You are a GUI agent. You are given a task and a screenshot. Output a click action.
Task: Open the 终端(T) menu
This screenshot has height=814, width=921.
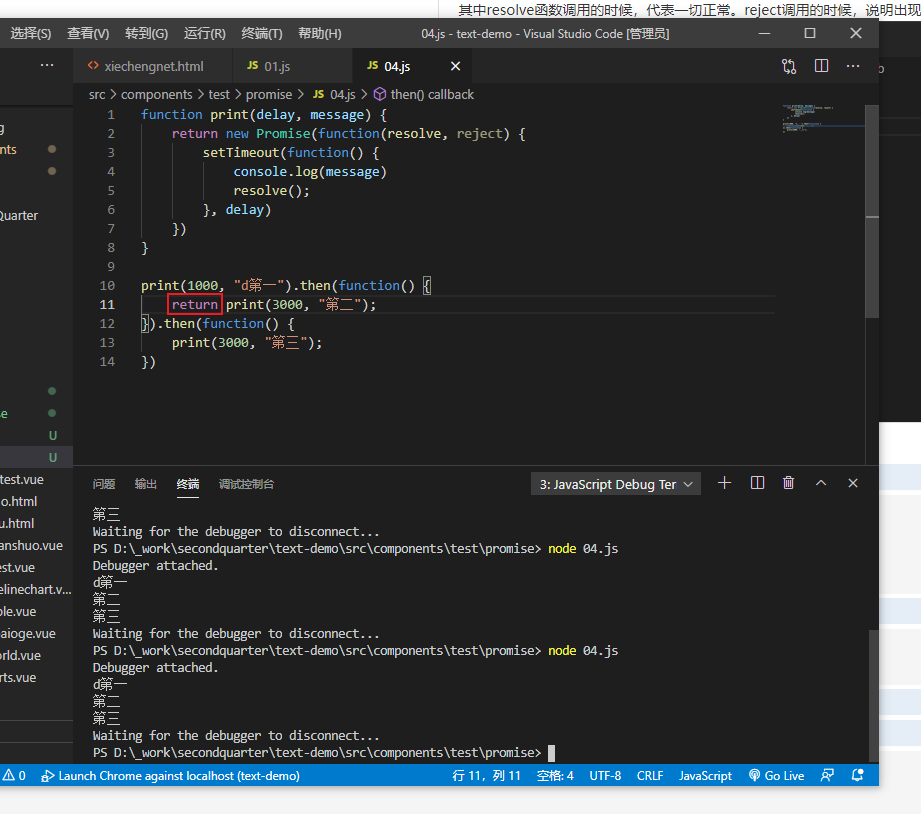click(262, 34)
